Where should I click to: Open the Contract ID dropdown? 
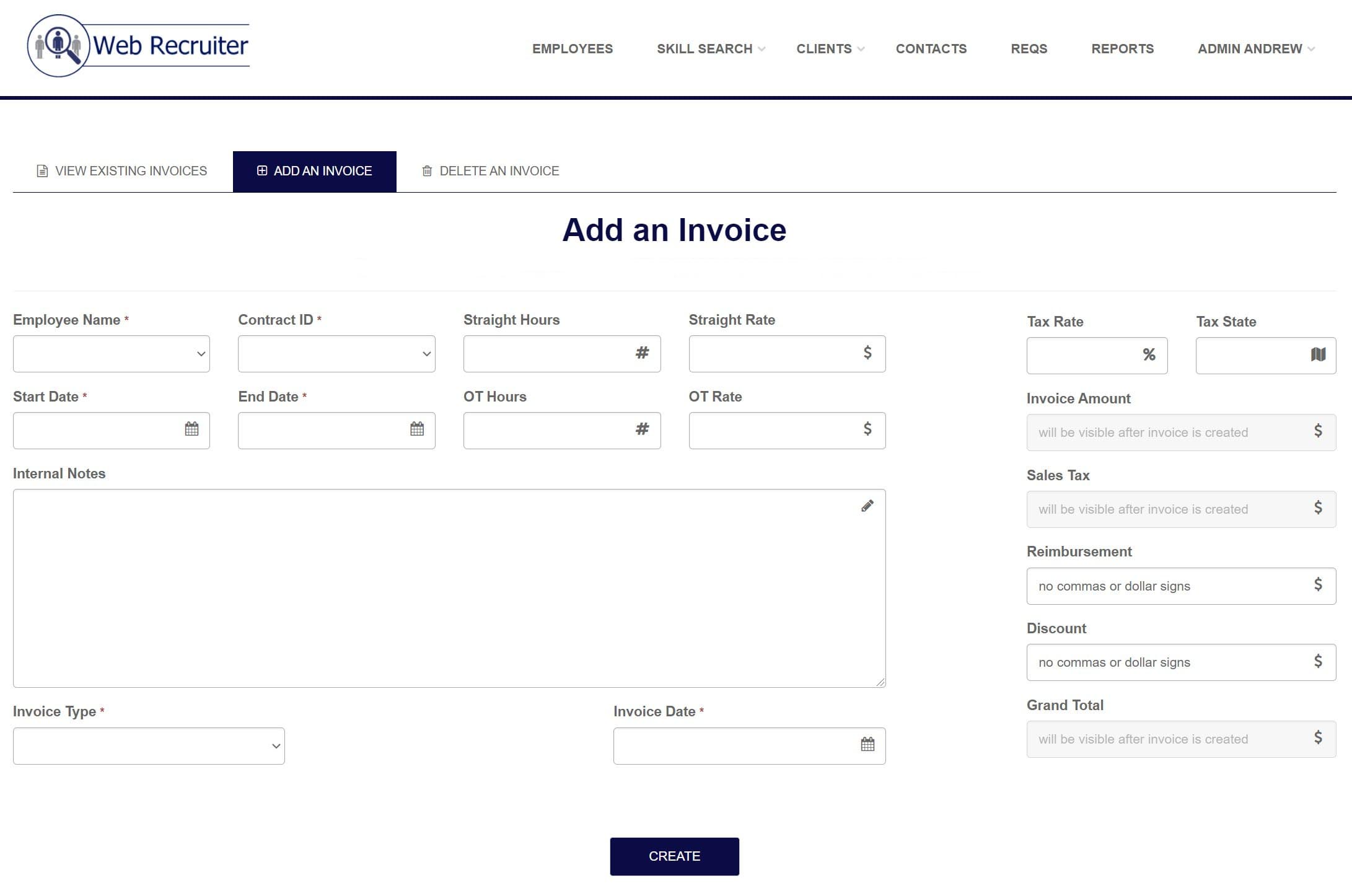pyautogui.click(x=336, y=354)
